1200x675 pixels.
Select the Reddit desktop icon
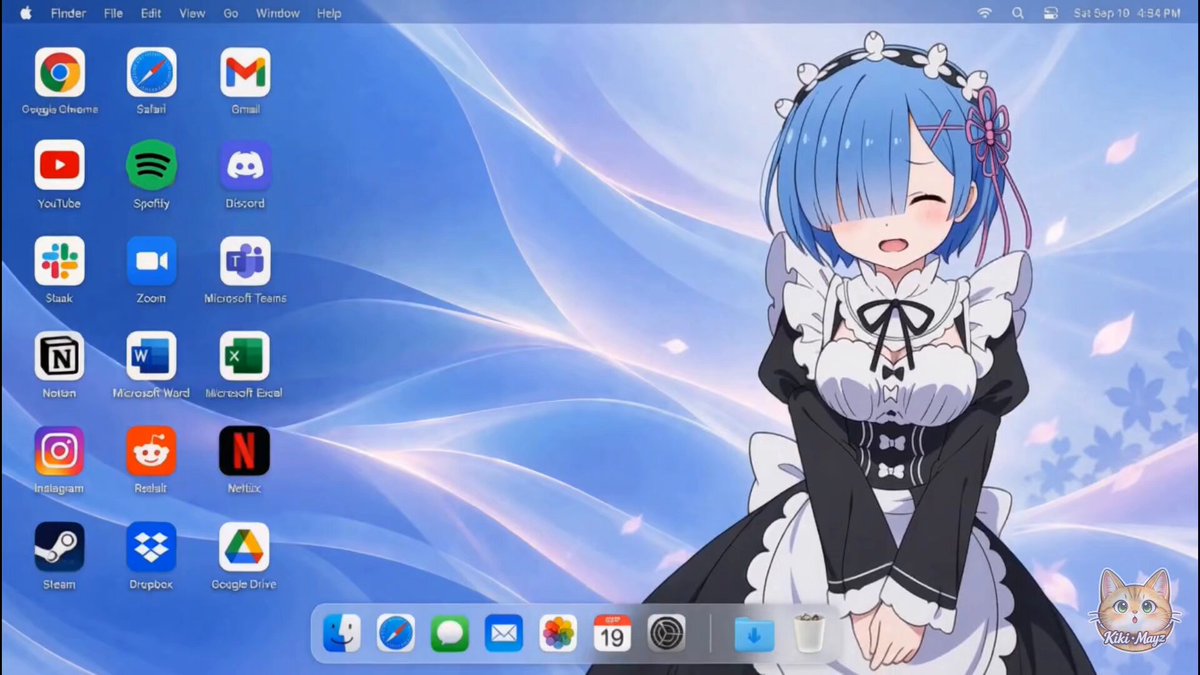151,451
